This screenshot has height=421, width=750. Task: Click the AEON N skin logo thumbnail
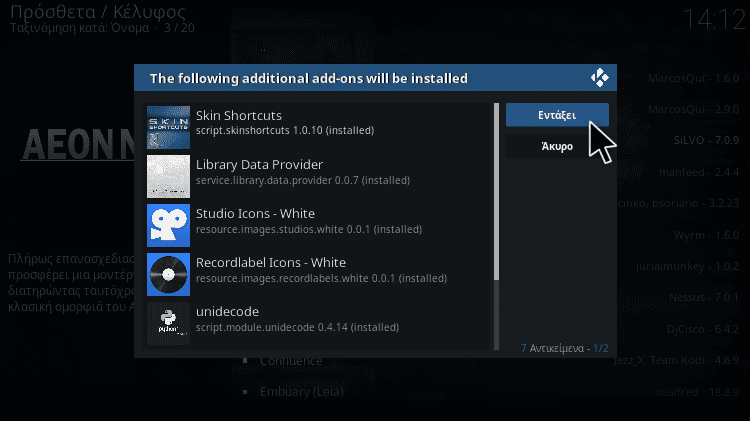[x=78, y=144]
